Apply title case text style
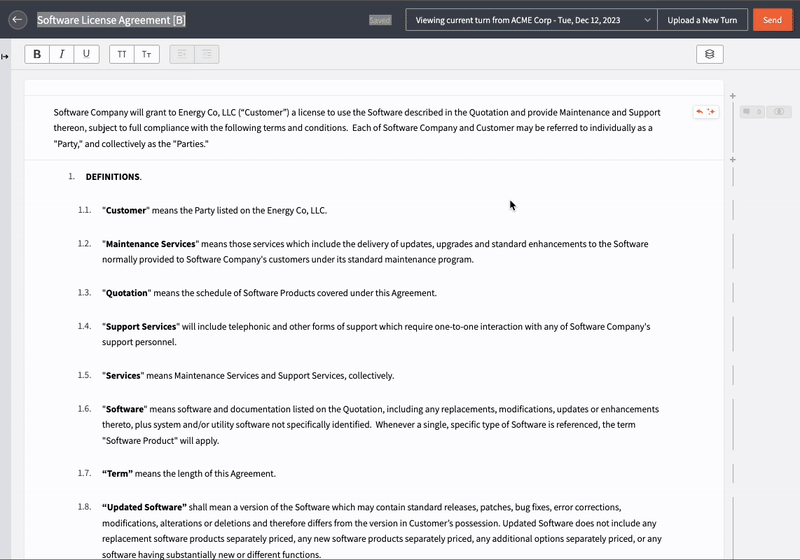 (147, 54)
